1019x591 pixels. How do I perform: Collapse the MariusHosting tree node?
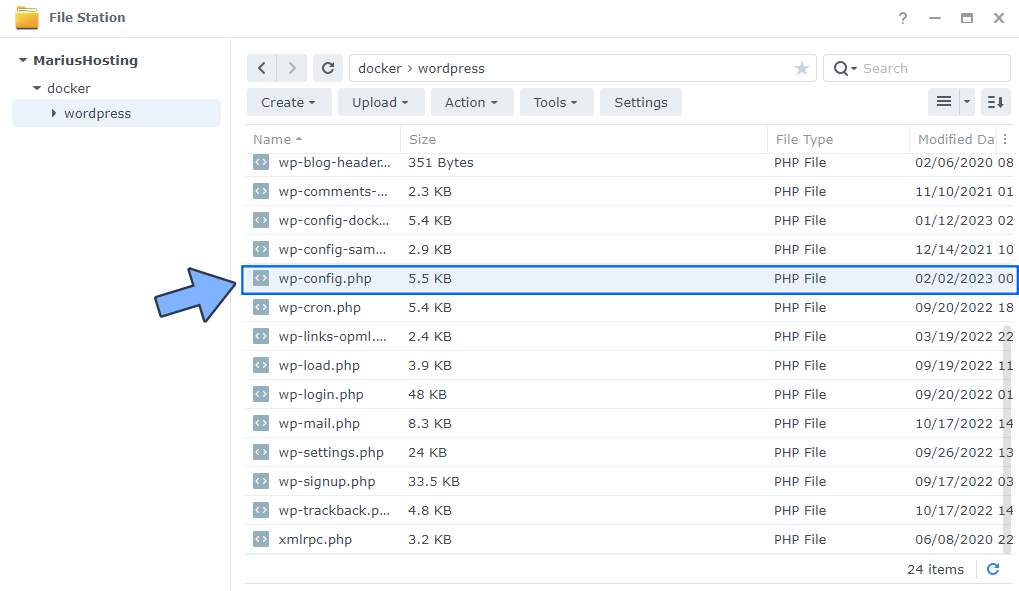click(x=23, y=60)
